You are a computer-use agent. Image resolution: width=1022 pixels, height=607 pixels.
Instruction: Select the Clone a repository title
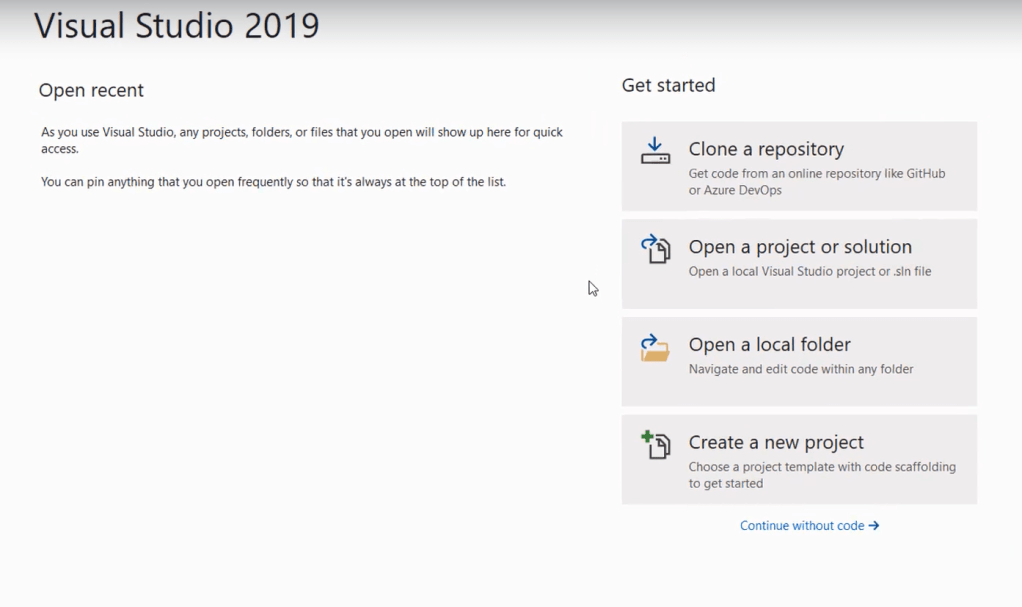point(766,149)
